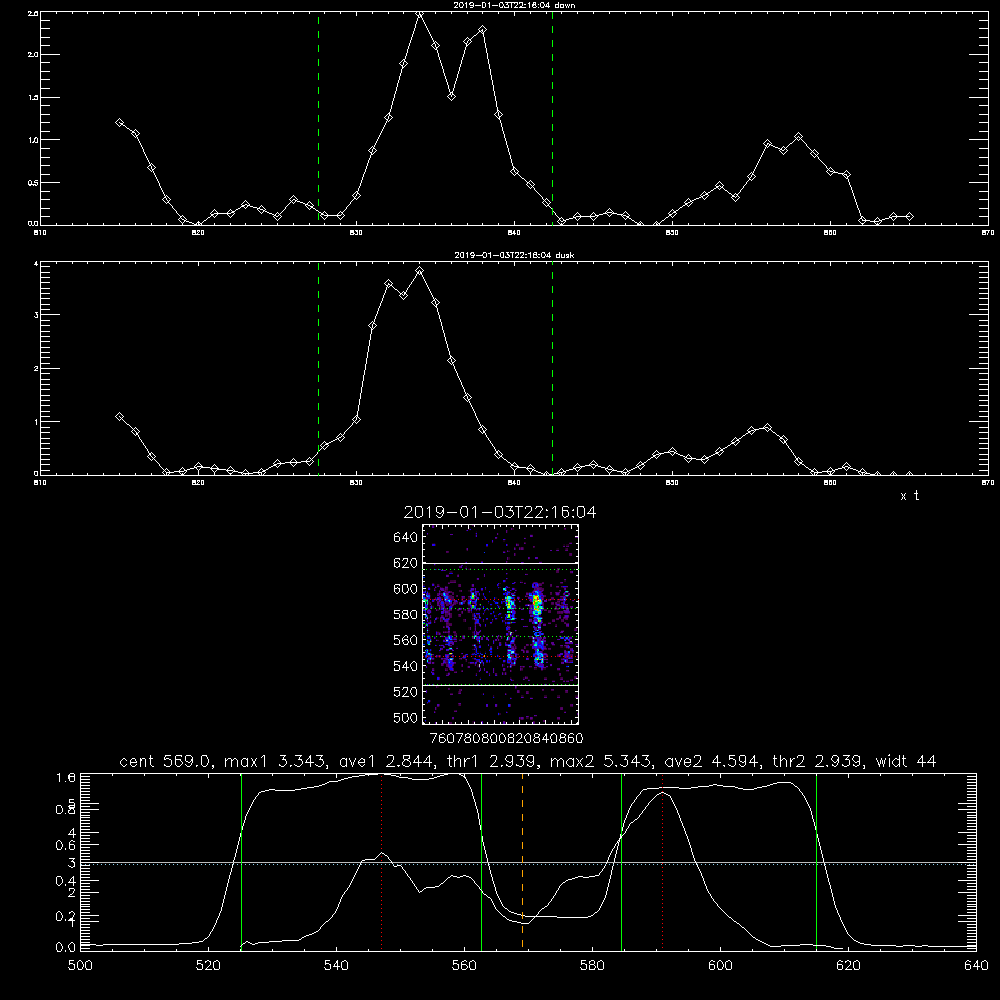The width and height of the screenshot is (1000, 1000).
Task: Click the brightest vertical streak in the spectrogram image
Action: tap(537, 625)
